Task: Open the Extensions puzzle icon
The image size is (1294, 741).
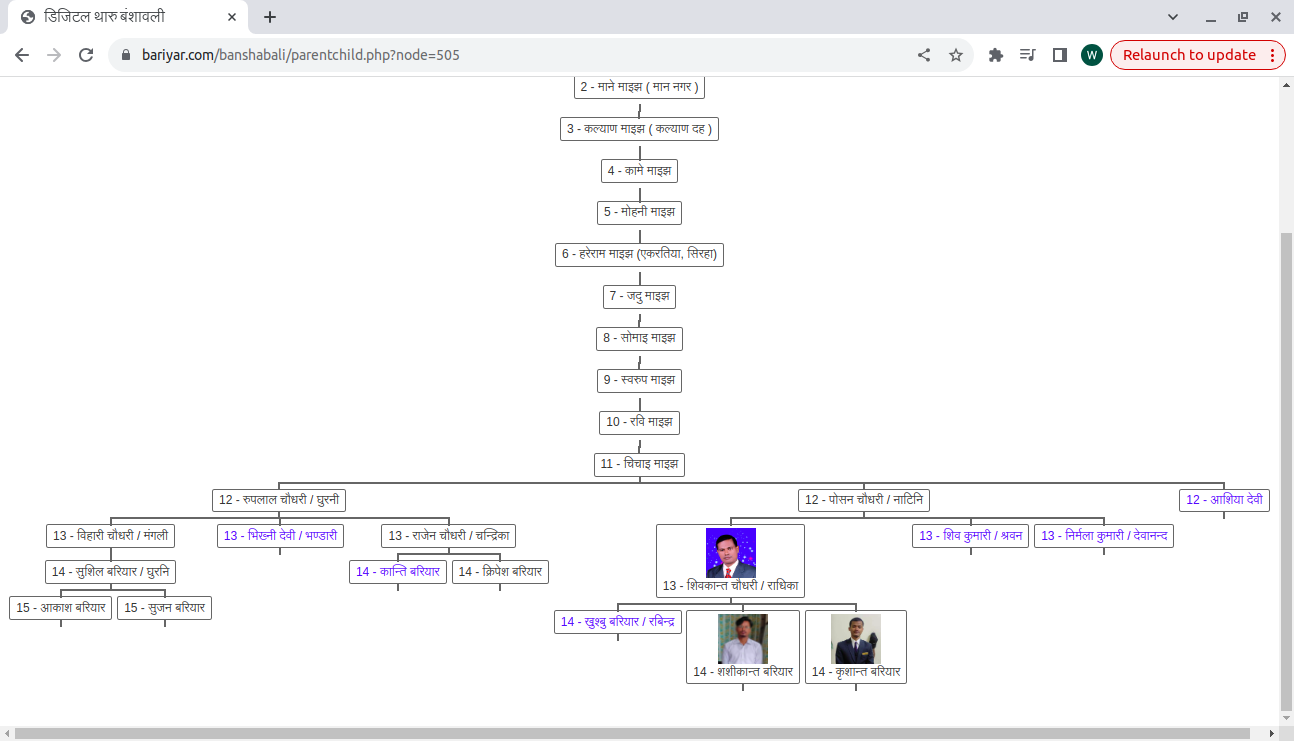Action: click(996, 55)
